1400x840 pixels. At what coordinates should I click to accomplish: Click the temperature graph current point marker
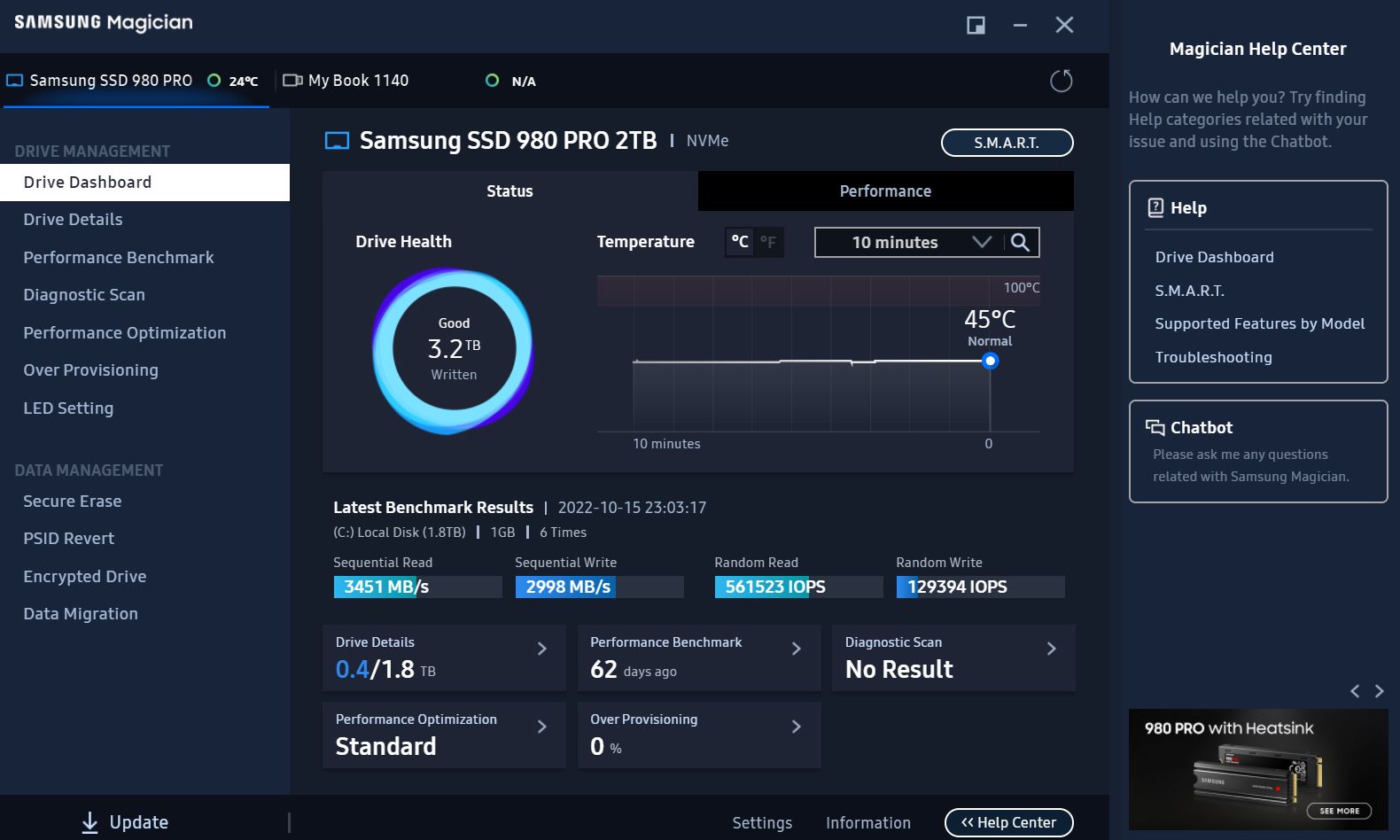click(991, 361)
